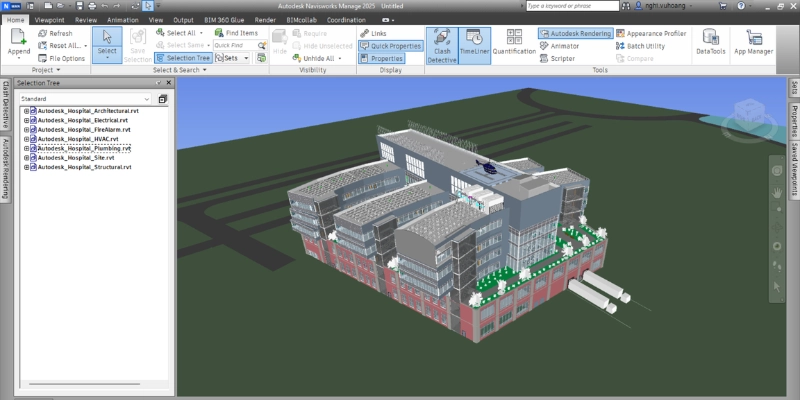The height and width of the screenshot is (400, 800).
Task: Expand Autodesk_Hospital_Site.rvt node
Action: pos(27,158)
